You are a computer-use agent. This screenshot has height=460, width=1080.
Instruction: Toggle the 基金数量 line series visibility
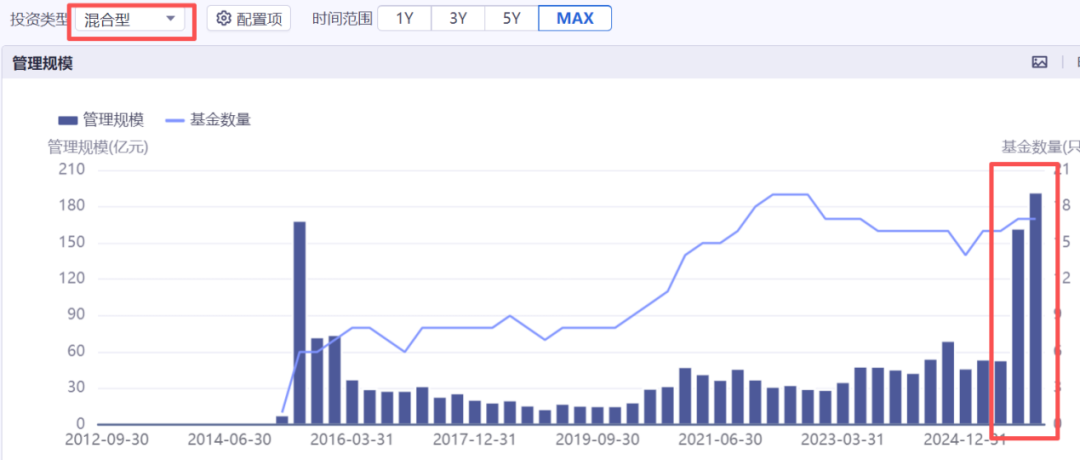pyautogui.click(x=208, y=121)
